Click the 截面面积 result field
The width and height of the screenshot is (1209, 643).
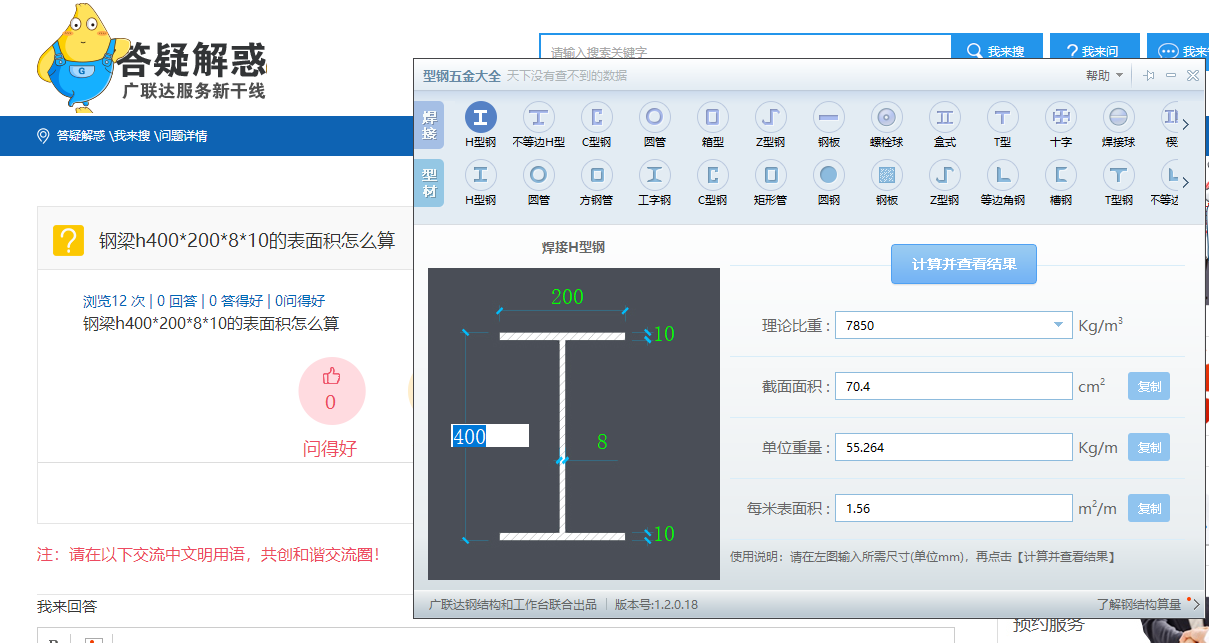(x=954, y=386)
